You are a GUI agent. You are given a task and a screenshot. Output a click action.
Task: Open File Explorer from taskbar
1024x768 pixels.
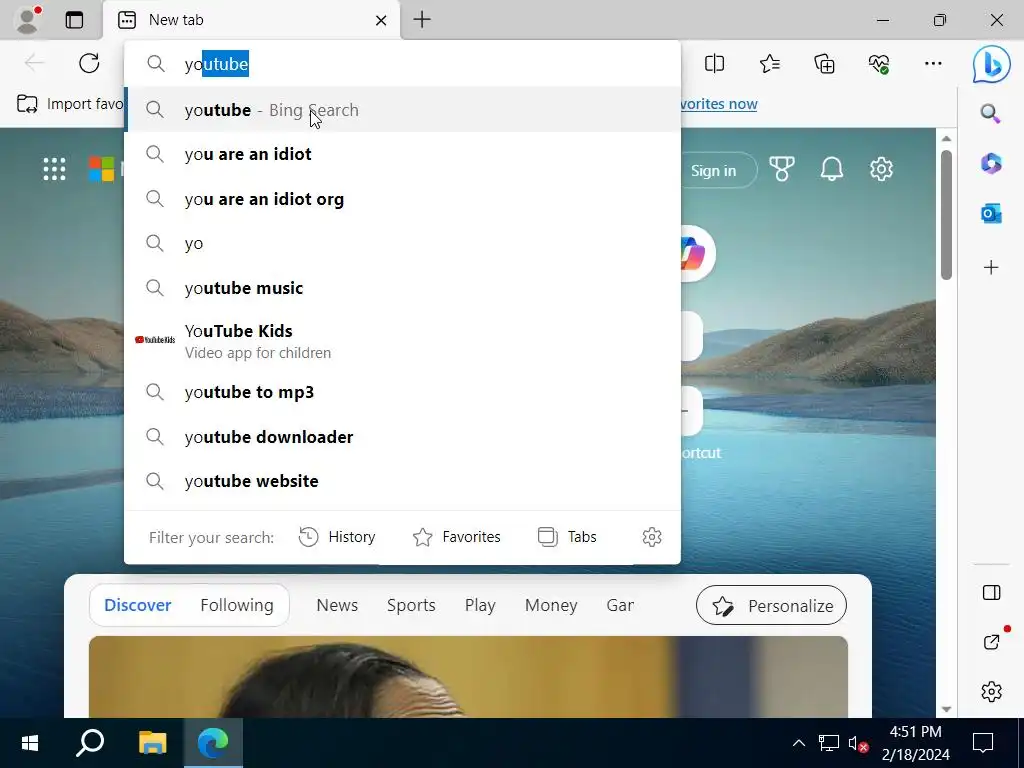(153, 743)
